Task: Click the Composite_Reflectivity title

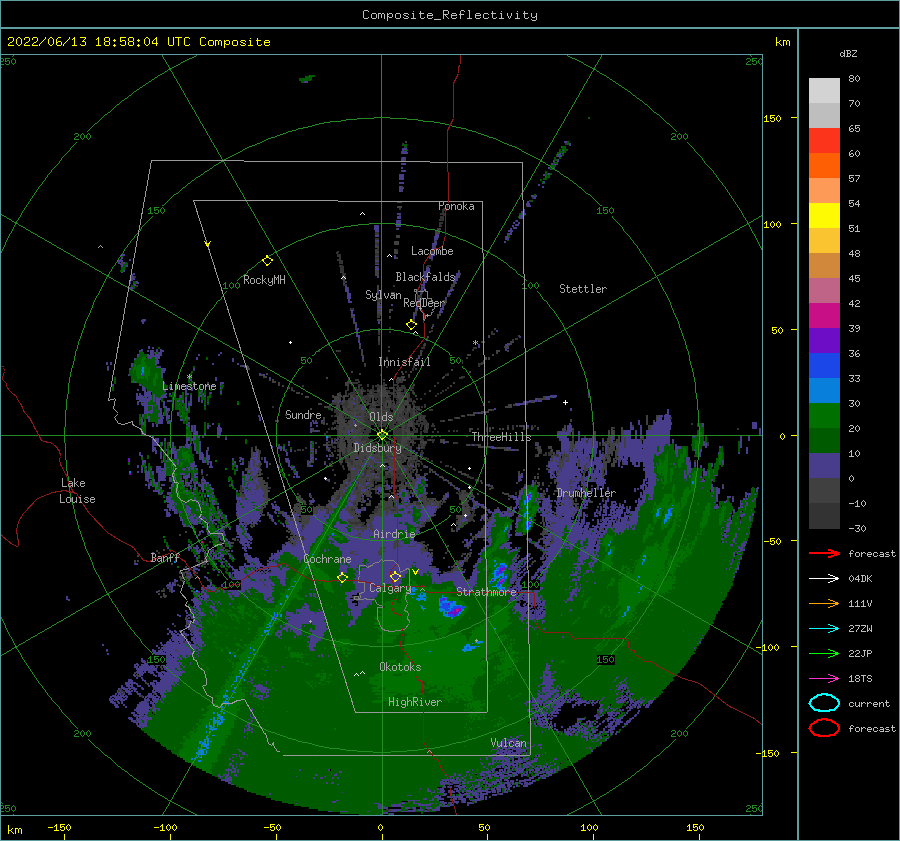Action: coord(450,15)
